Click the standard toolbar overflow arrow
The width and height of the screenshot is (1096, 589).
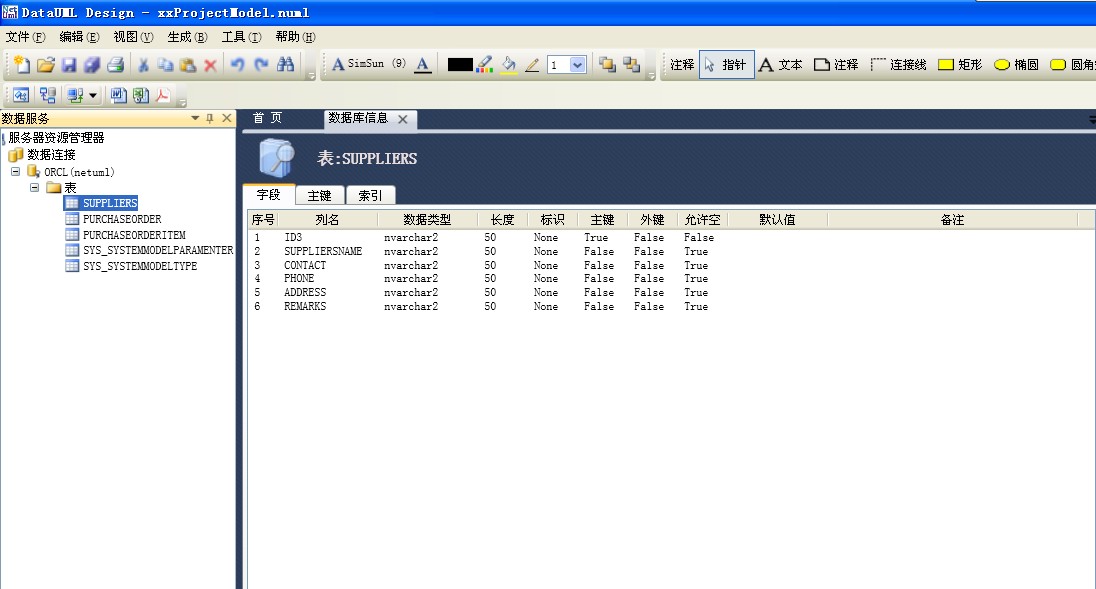(x=312, y=75)
